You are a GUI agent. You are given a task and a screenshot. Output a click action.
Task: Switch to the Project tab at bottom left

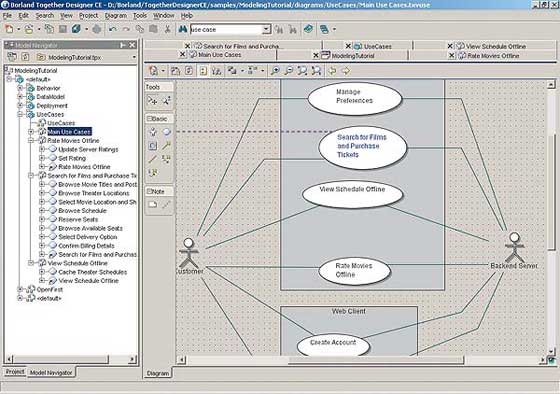coord(15,372)
